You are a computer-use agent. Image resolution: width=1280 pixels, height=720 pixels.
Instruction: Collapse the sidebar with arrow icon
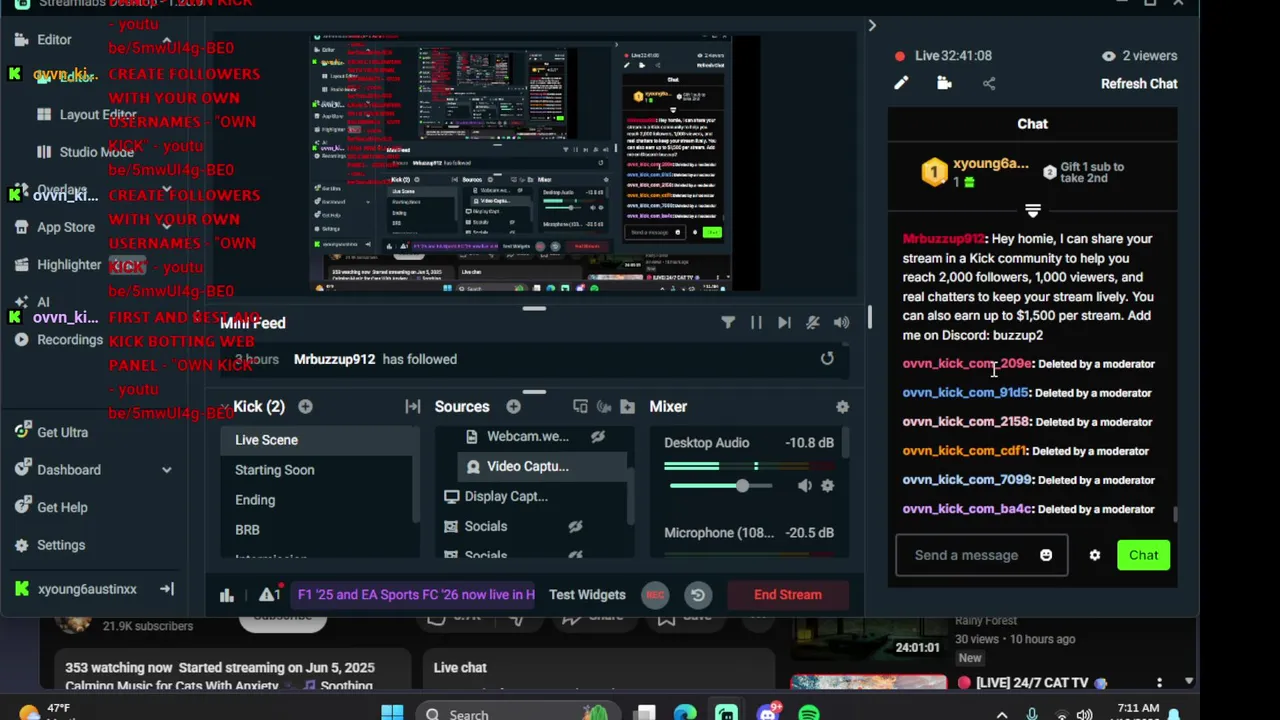[167, 589]
